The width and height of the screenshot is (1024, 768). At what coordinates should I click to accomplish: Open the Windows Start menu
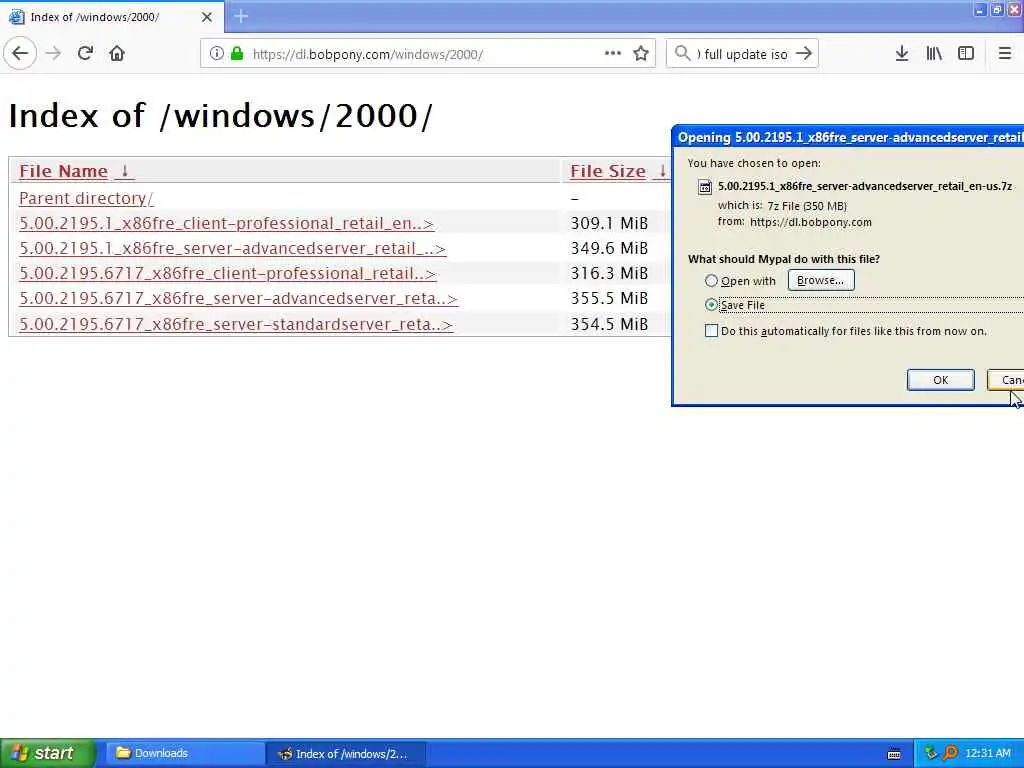tap(47, 753)
